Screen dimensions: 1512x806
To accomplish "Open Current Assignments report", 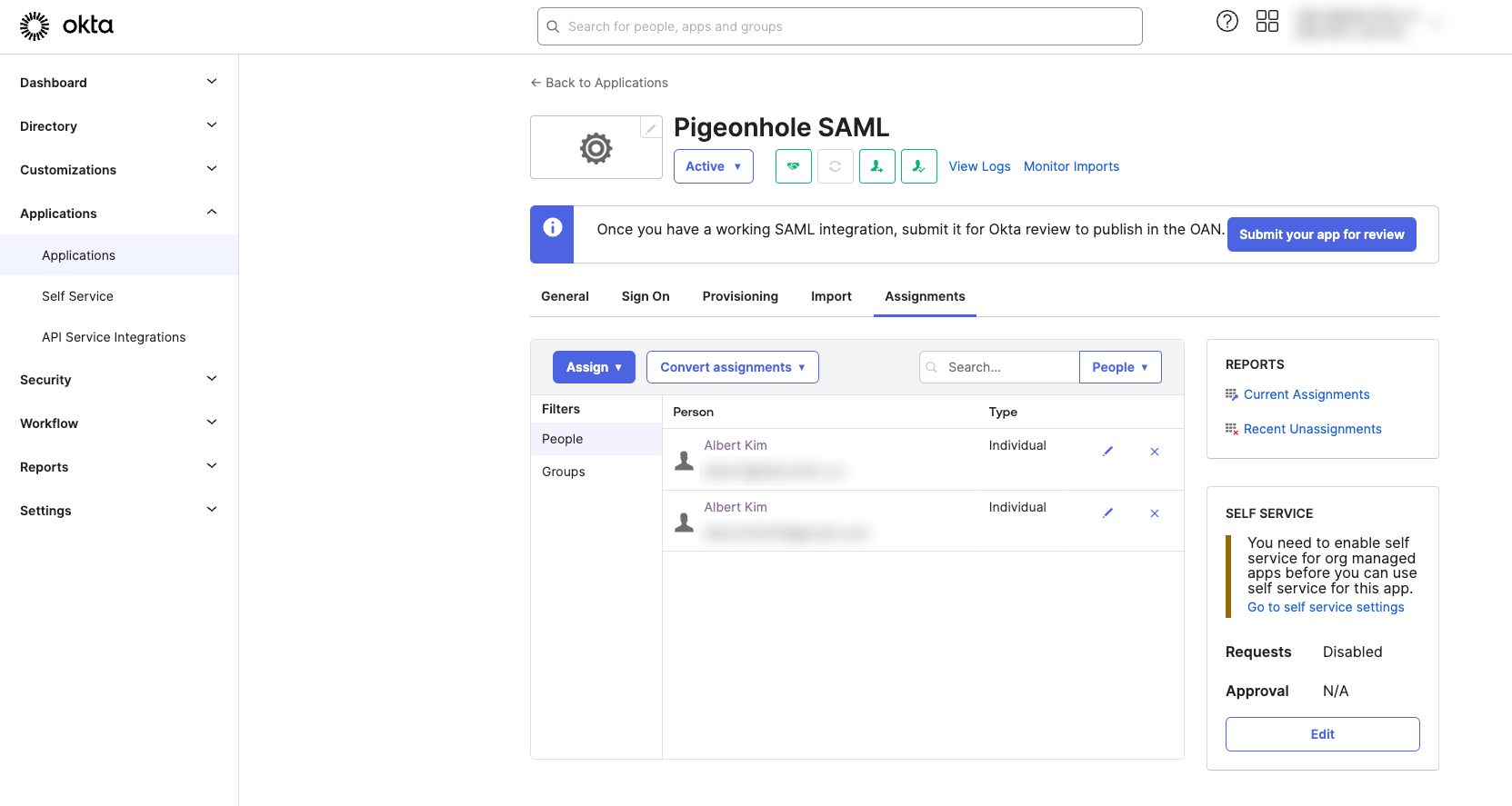I will (1307, 394).
